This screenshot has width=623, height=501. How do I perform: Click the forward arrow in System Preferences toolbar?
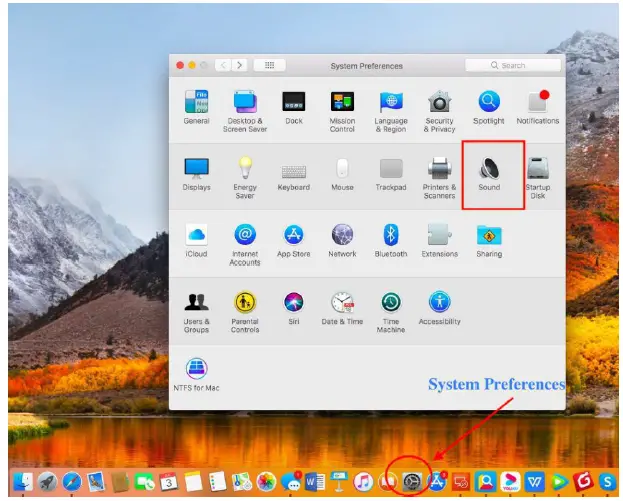(x=240, y=65)
